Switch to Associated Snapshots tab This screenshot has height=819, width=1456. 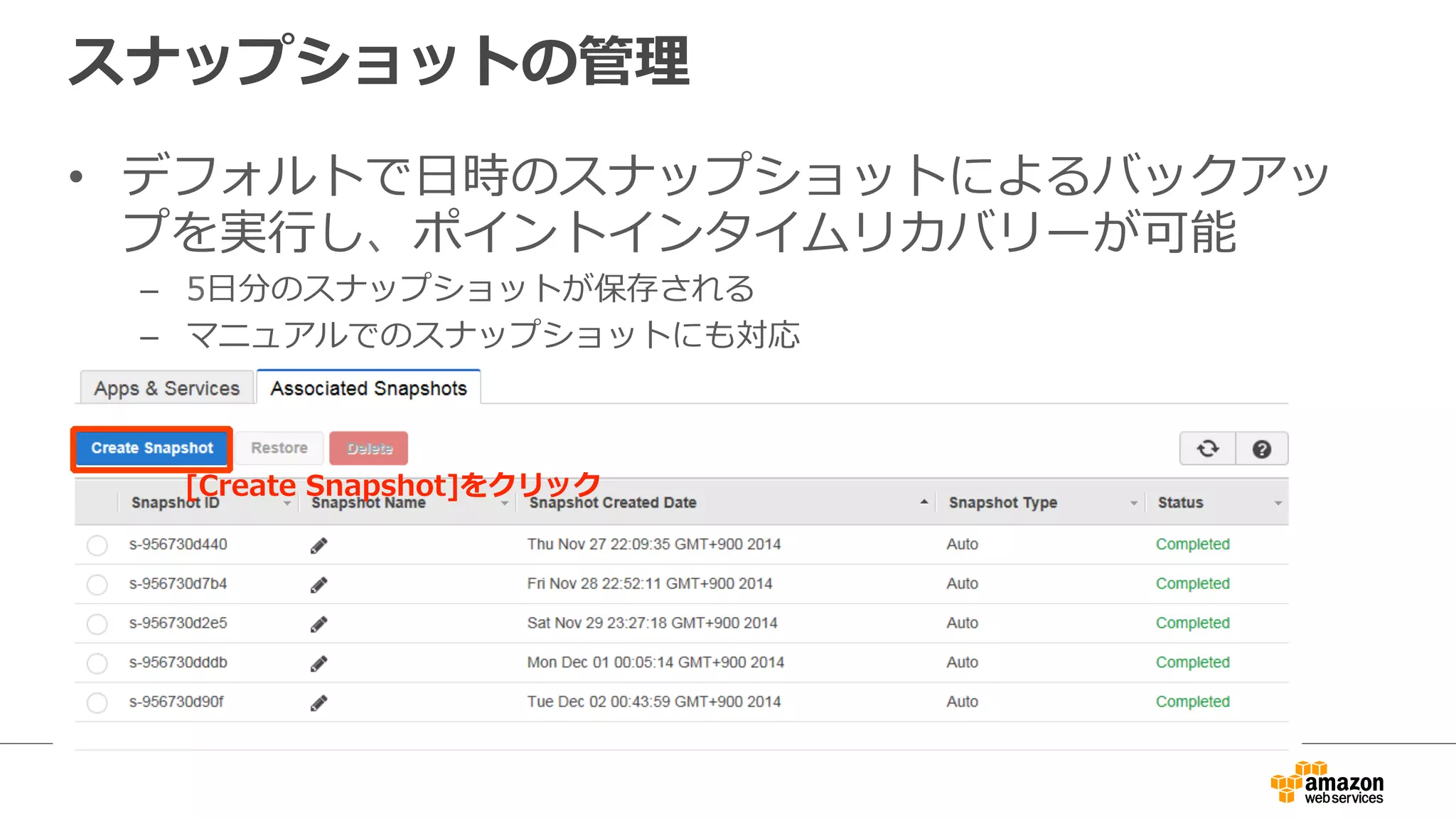click(x=368, y=387)
